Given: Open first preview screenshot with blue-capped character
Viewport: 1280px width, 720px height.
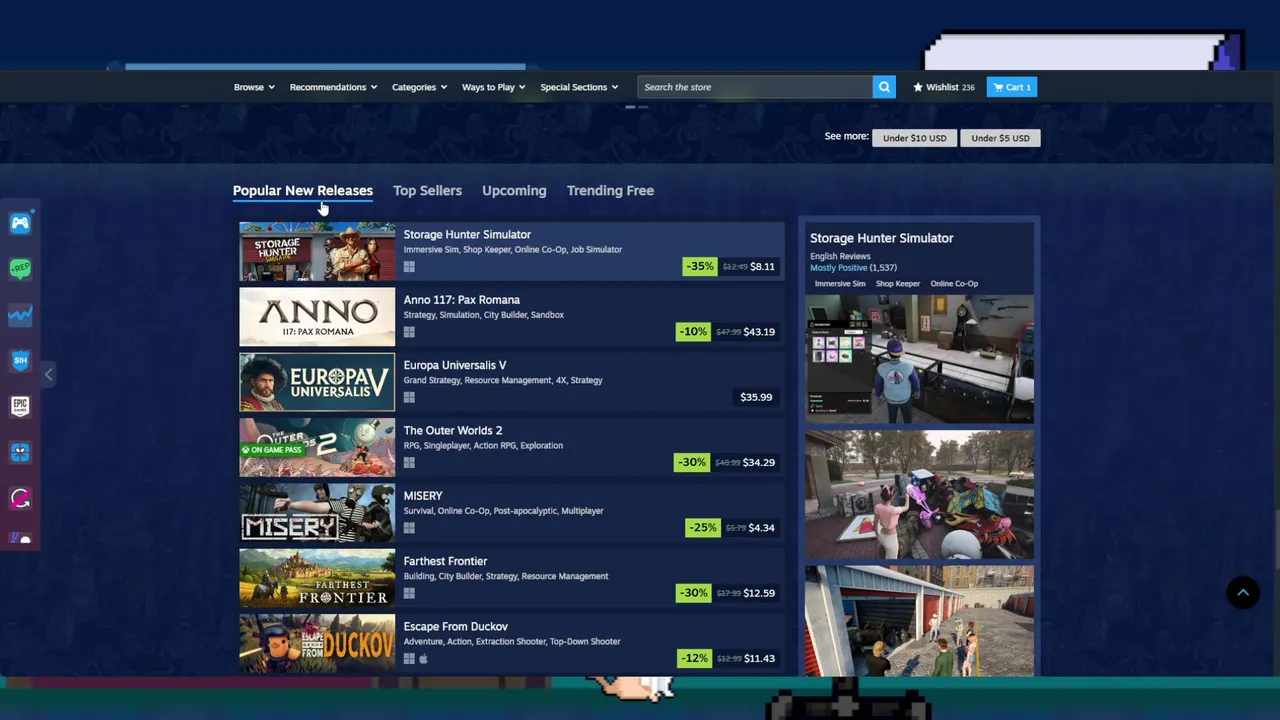Looking at the screenshot, I should 919,359.
